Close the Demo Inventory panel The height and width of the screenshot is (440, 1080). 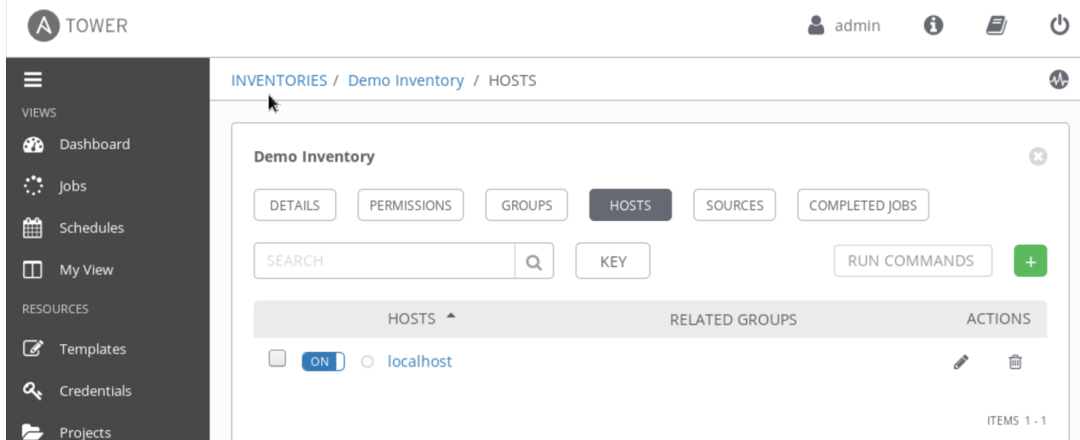[1038, 157]
